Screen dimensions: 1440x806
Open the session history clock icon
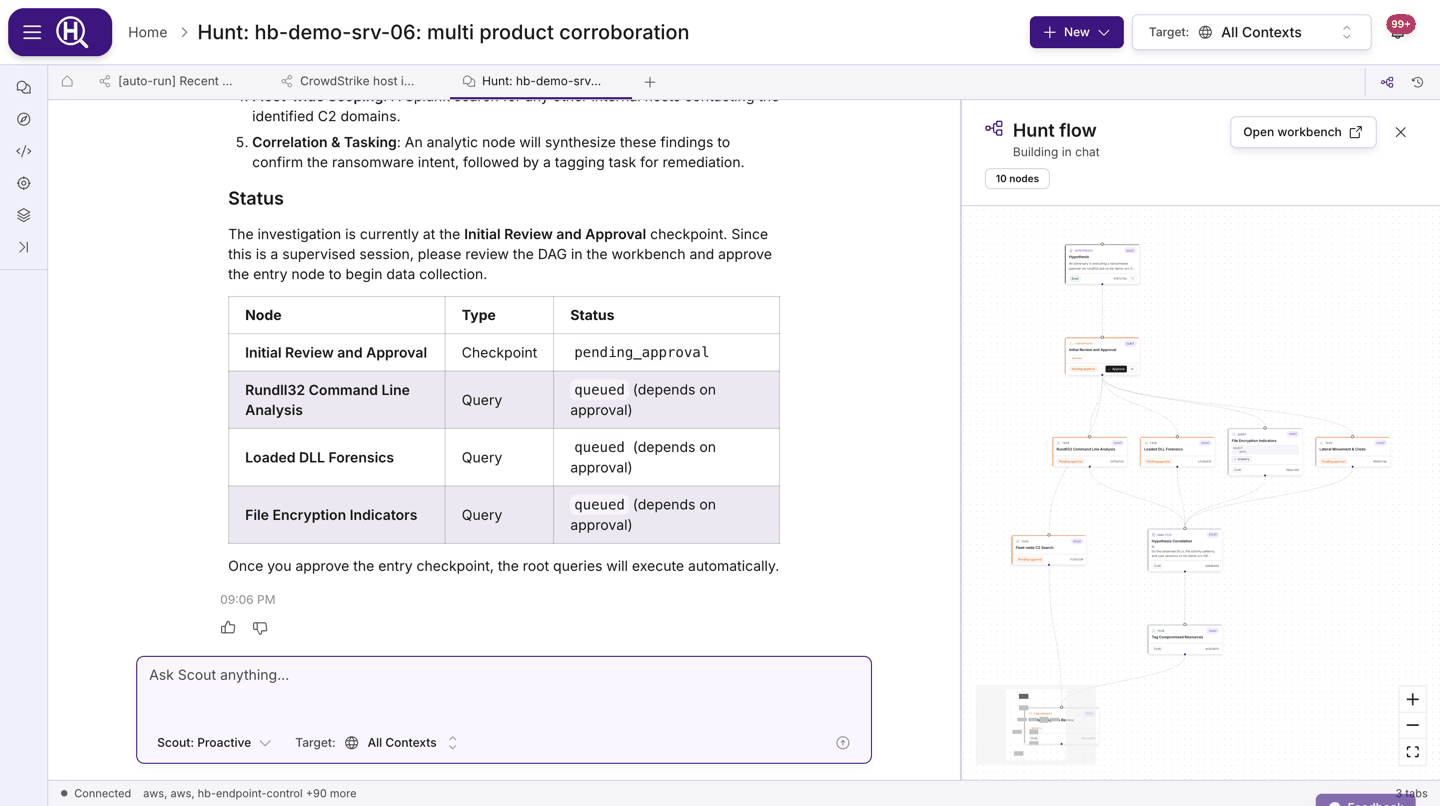[x=1418, y=82]
